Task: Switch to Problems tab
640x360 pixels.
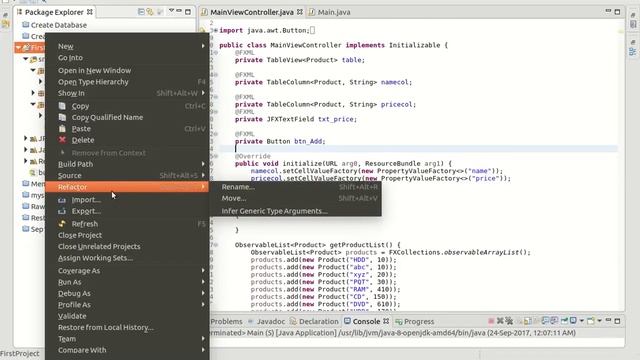Action: (x=226, y=321)
